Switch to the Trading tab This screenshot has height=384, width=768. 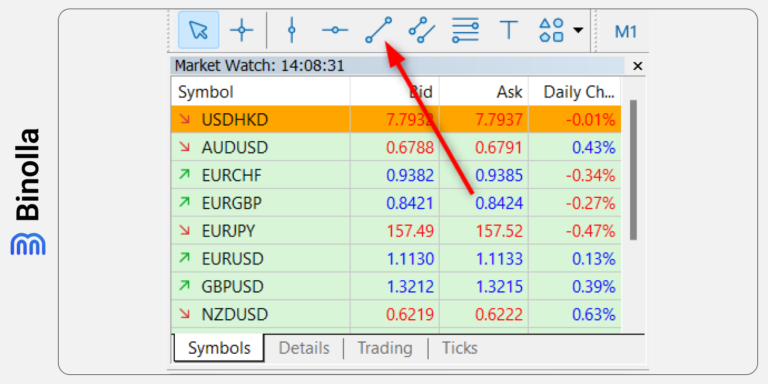385,348
